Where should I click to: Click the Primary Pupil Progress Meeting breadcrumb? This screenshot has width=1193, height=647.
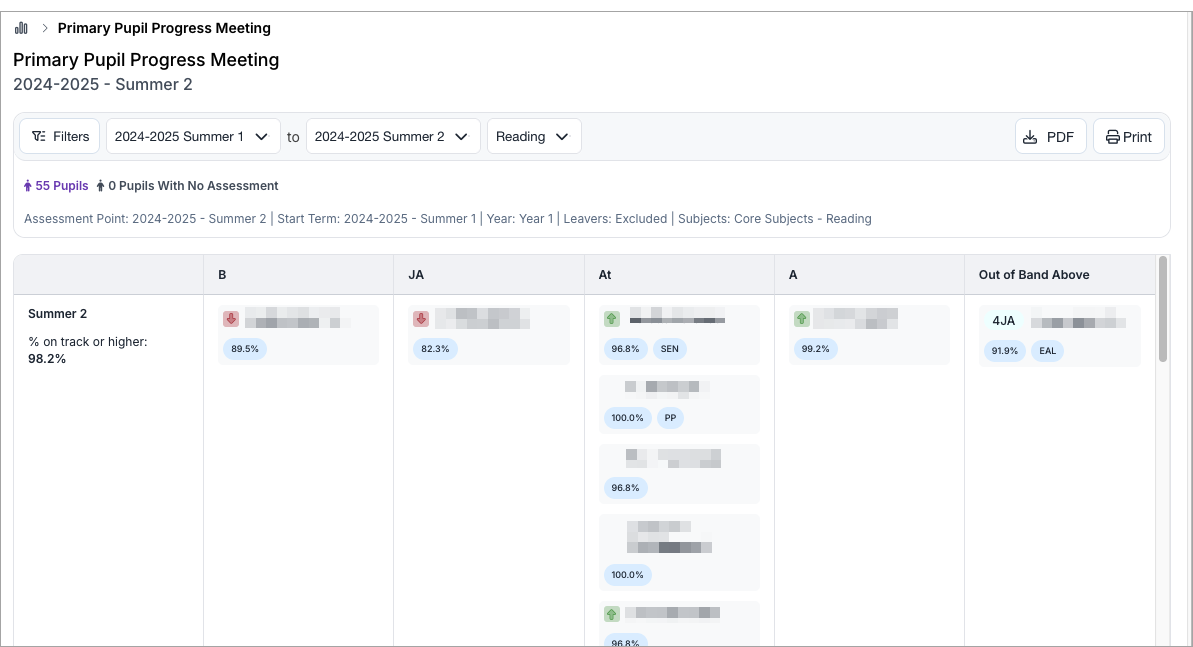point(164,28)
